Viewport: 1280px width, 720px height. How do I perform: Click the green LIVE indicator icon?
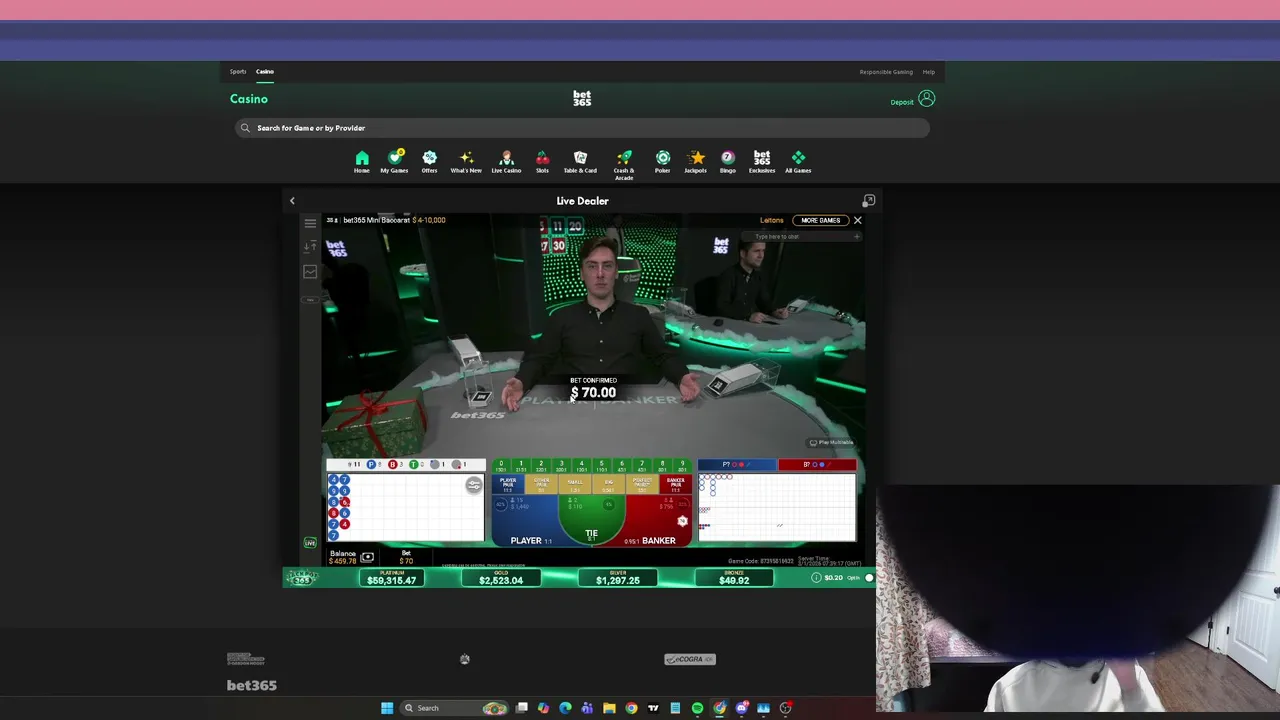[x=310, y=543]
